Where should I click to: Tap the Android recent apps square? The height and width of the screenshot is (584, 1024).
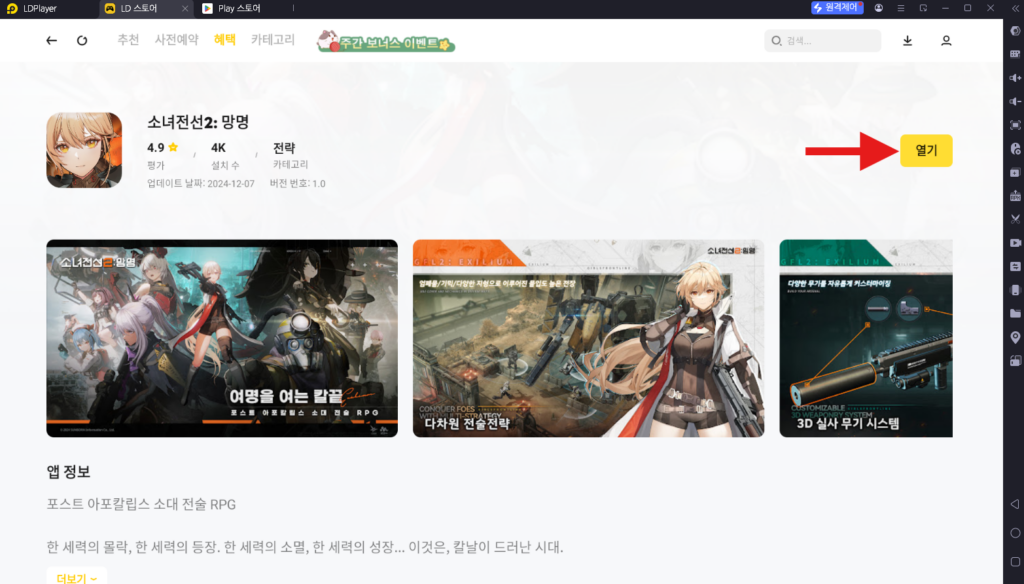(1015, 562)
